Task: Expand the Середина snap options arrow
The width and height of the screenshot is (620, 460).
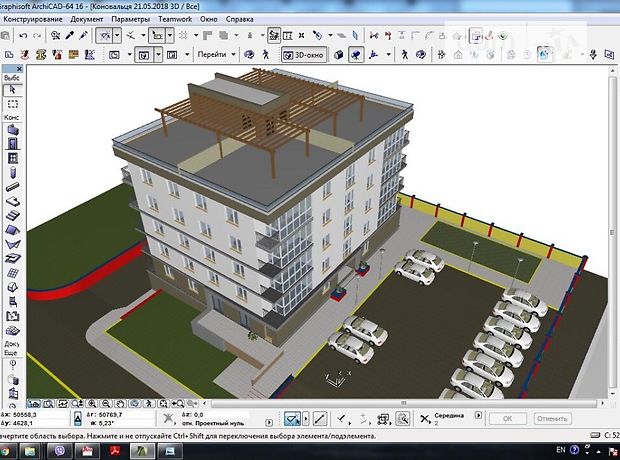Action: click(478, 415)
